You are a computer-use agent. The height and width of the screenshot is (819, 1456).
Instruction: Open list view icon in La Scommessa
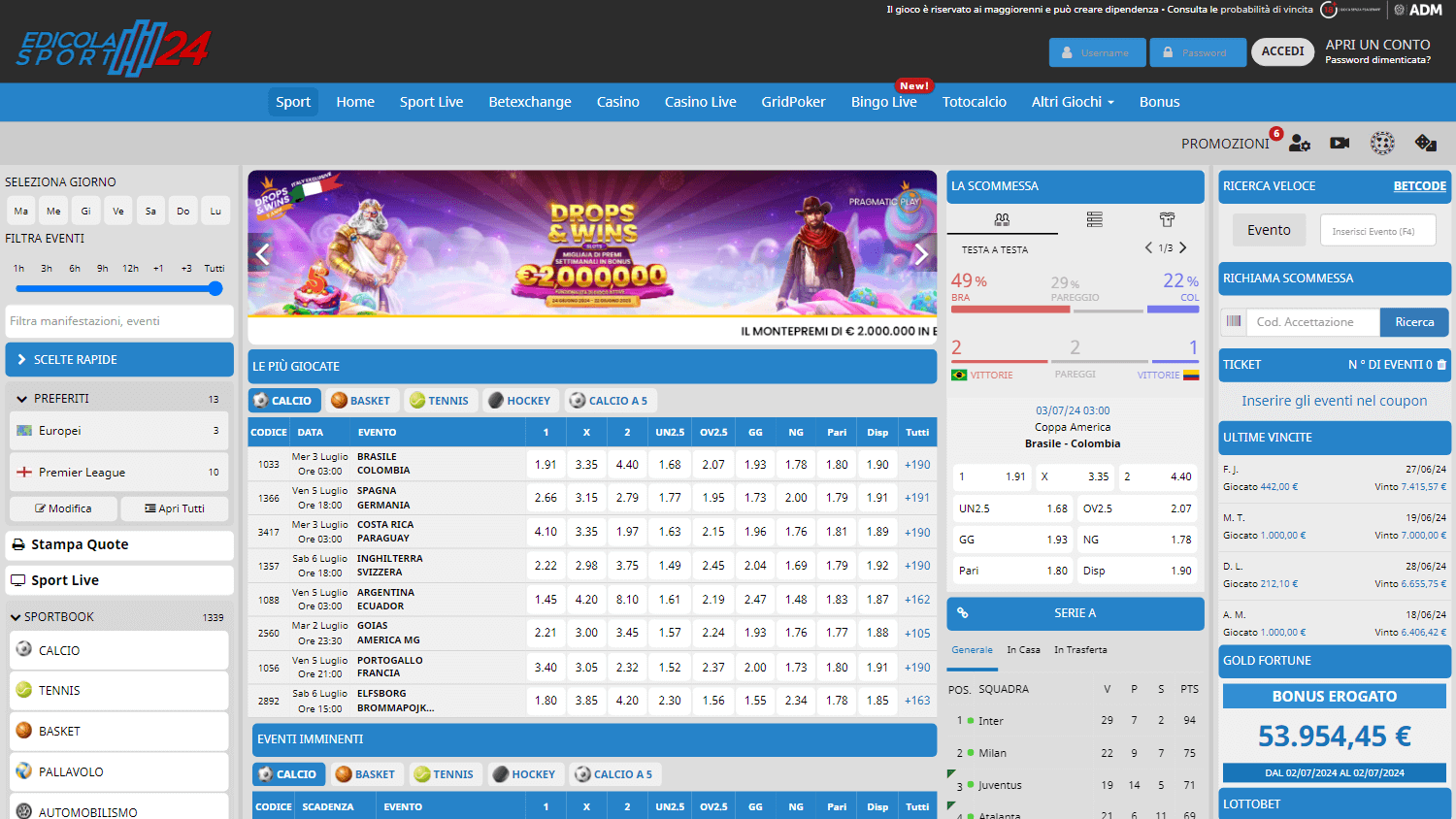(x=1095, y=219)
